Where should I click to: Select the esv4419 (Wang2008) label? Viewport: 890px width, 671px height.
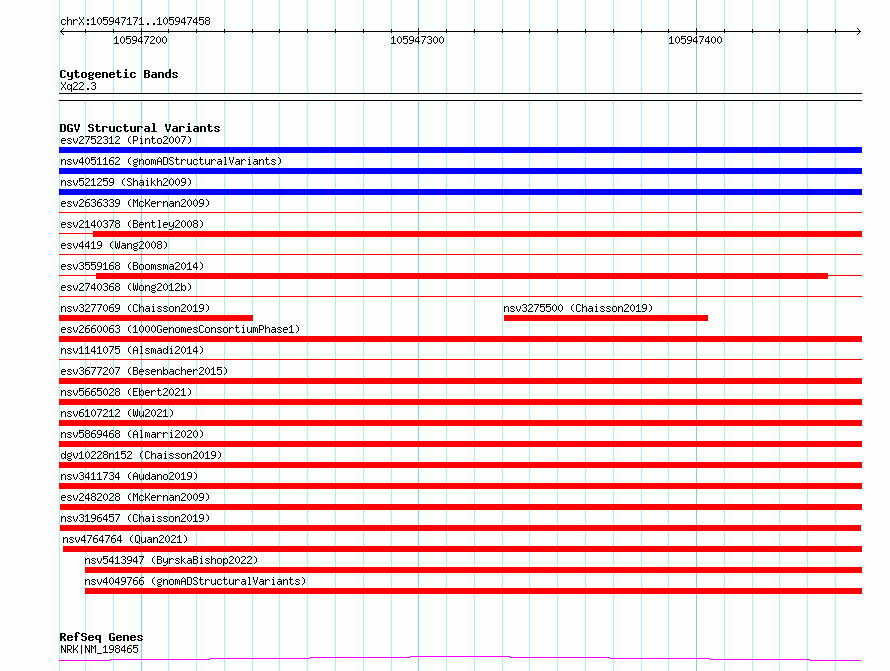click(x=114, y=245)
